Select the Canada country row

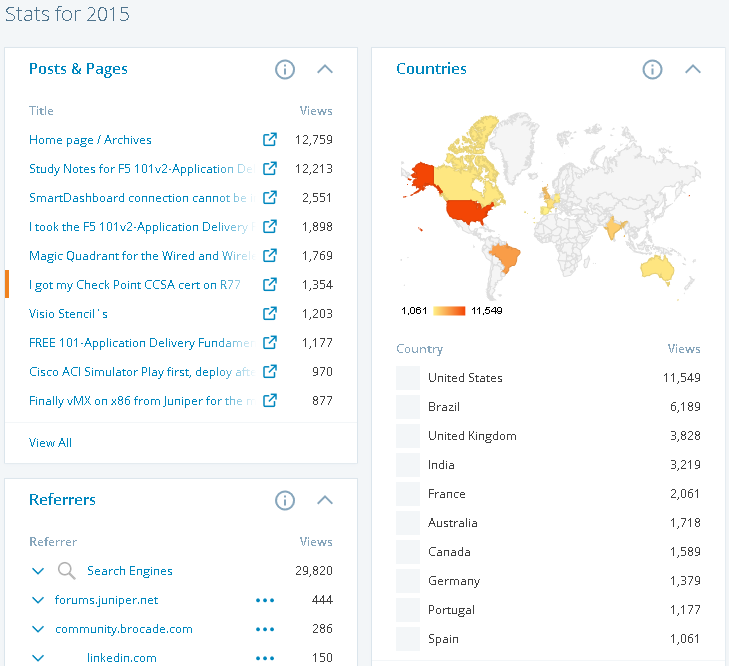pyautogui.click(x=548, y=552)
